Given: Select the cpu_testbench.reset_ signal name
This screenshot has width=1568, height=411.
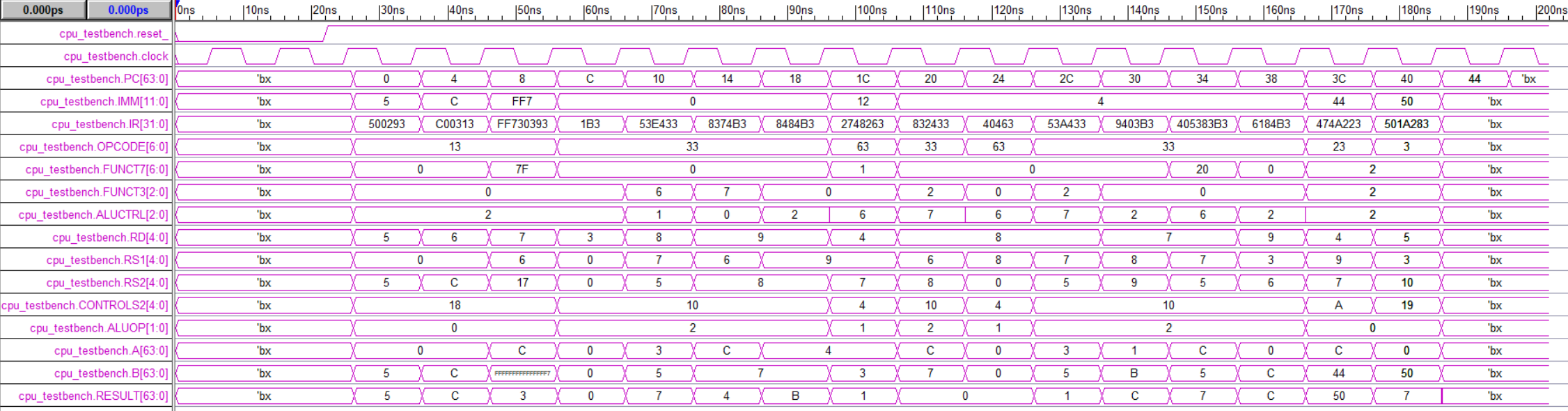Looking at the screenshot, I should (x=113, y=33).
